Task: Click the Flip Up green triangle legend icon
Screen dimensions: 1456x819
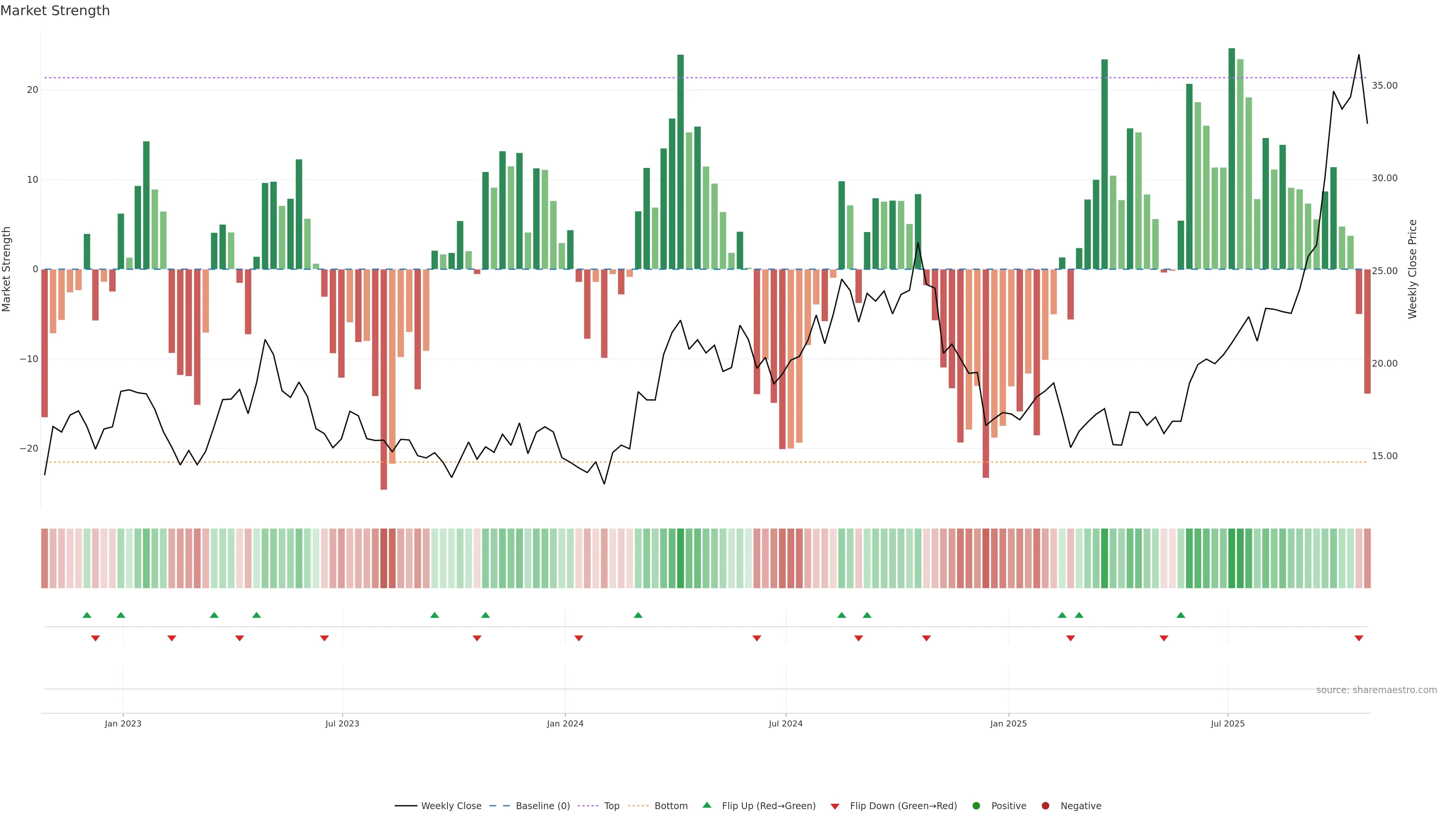Action: (x=706, y=805)
